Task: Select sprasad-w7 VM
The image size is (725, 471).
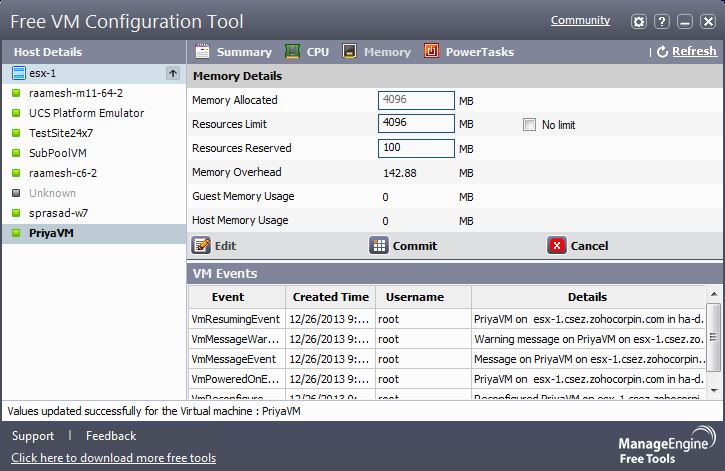Action: (94, 213)
